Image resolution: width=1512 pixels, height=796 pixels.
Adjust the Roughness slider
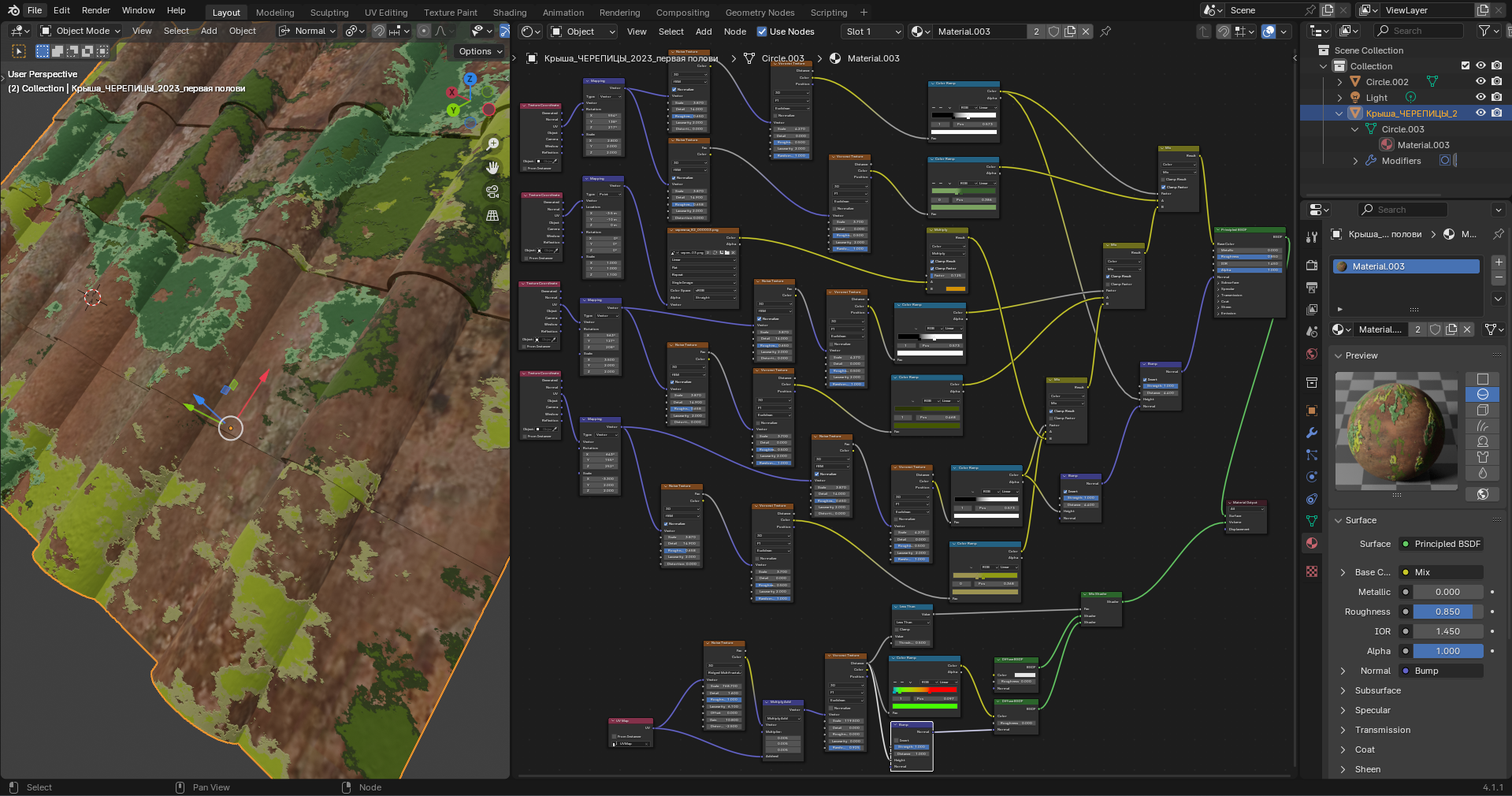pyautogui.click(x=1448, y=612)
